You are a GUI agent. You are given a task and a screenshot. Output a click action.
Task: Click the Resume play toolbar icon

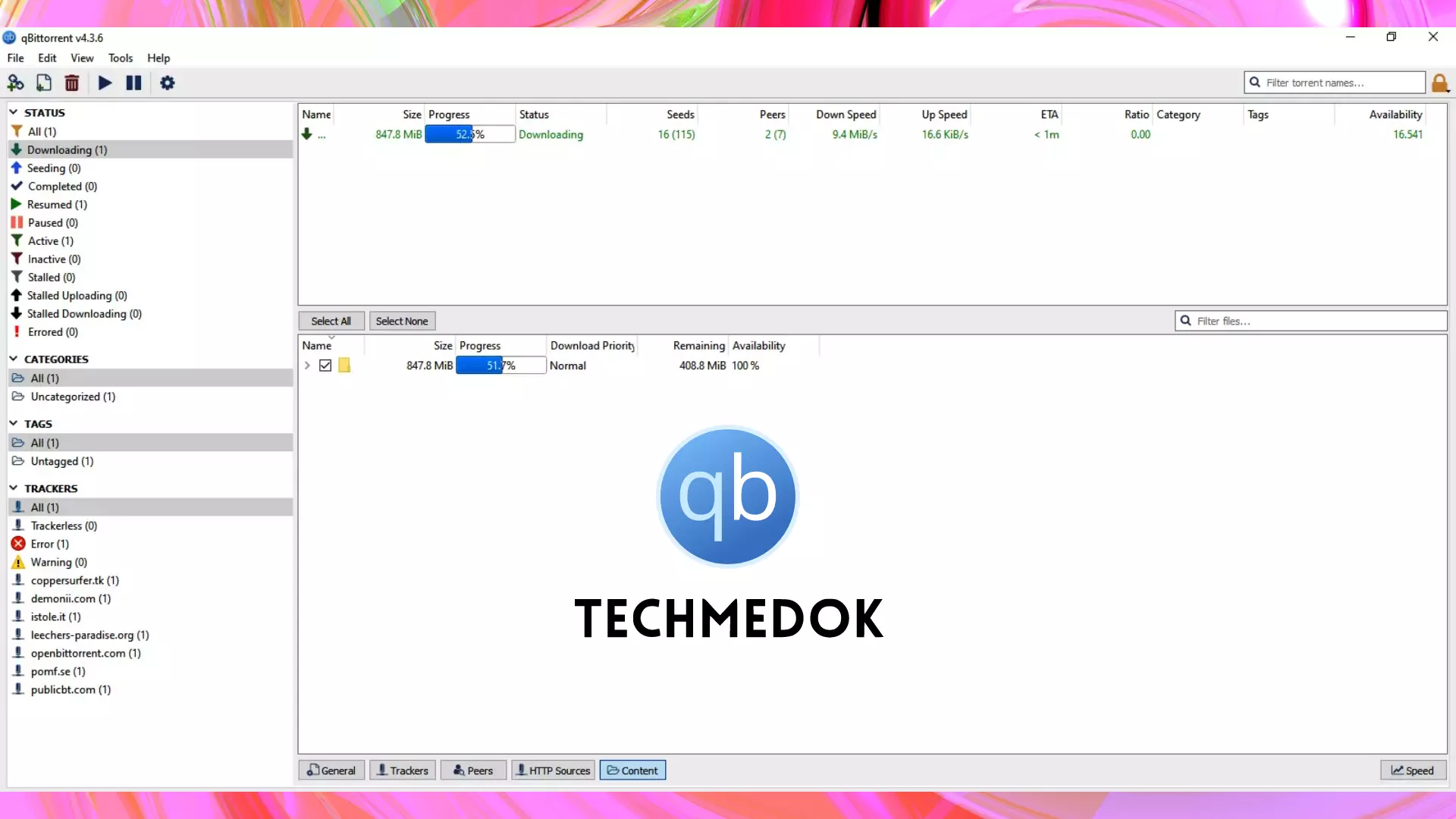(x=105, y=83)
